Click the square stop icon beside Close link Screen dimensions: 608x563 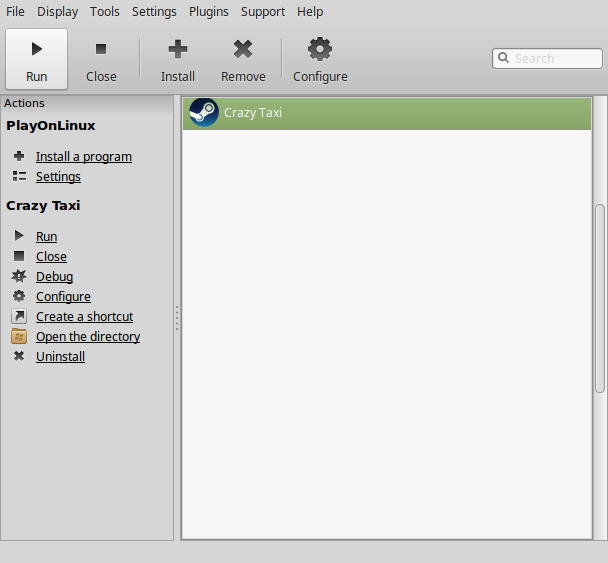click(19, 256)
